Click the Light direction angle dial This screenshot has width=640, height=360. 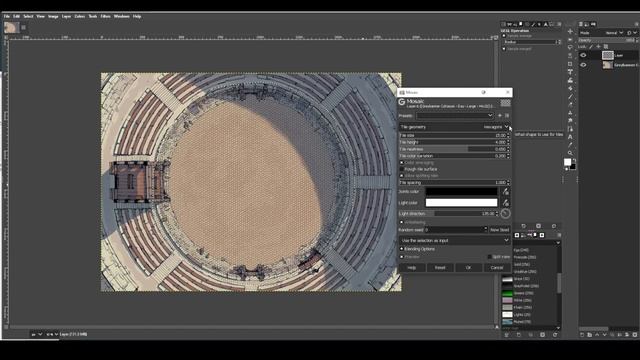pos(505,213)
